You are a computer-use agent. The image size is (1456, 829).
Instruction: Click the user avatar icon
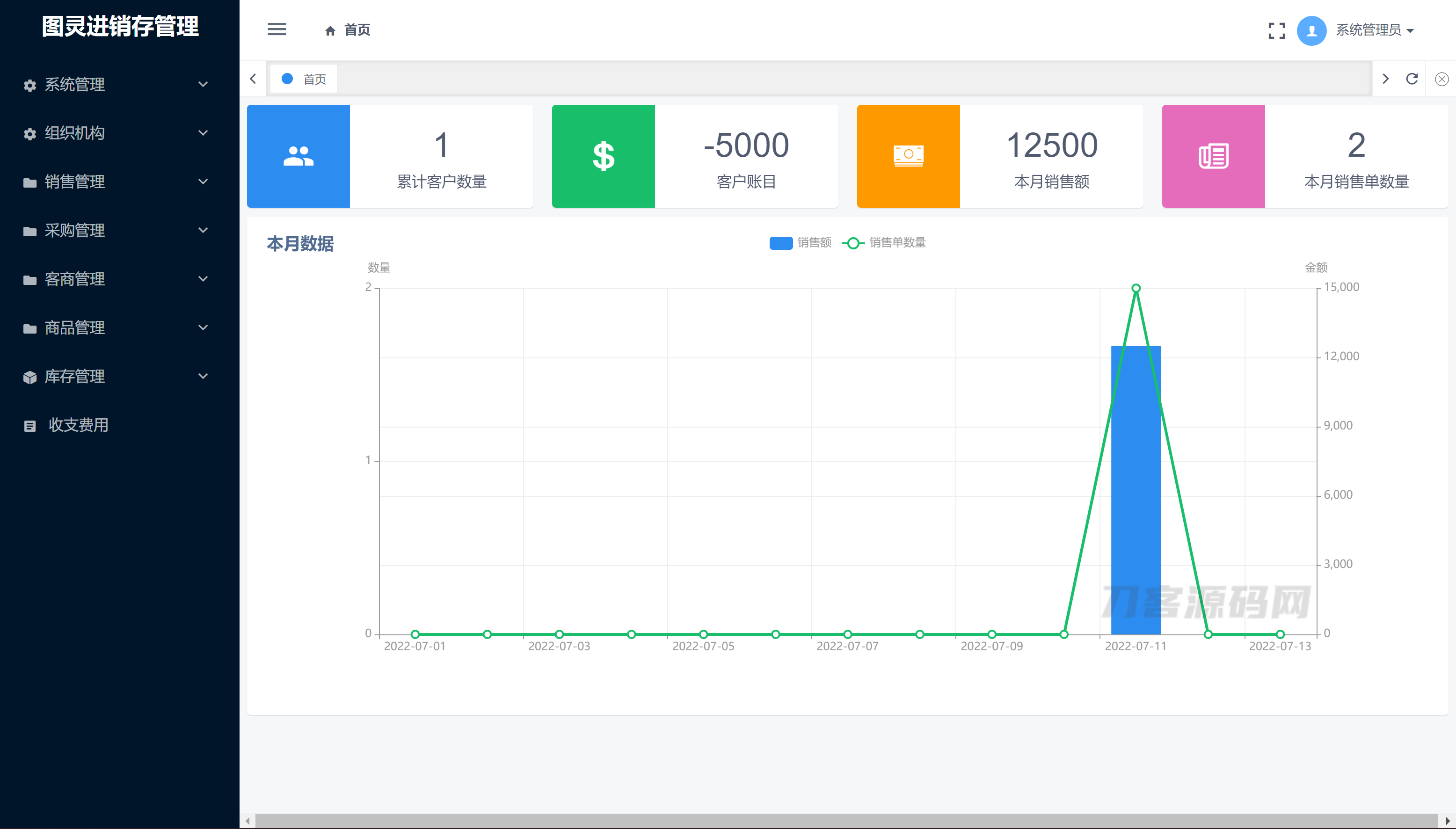(1311, 31)
